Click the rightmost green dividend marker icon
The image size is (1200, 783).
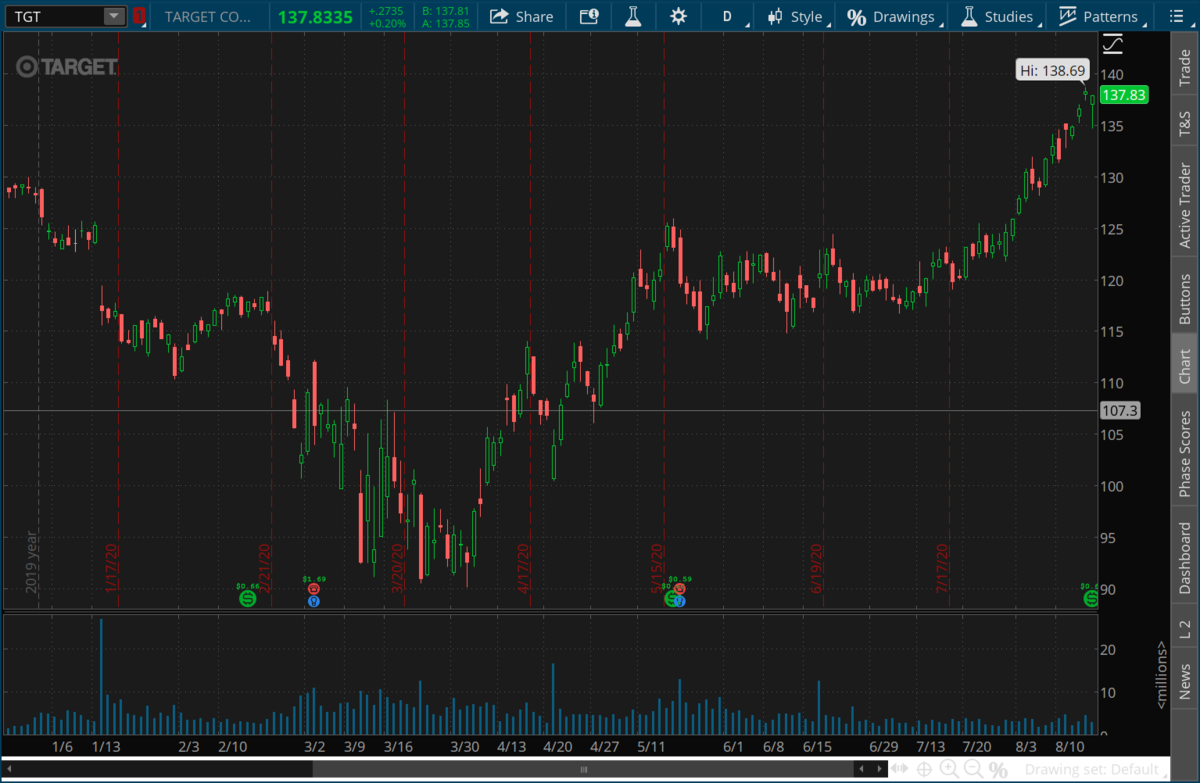(x=1091, y=598)
